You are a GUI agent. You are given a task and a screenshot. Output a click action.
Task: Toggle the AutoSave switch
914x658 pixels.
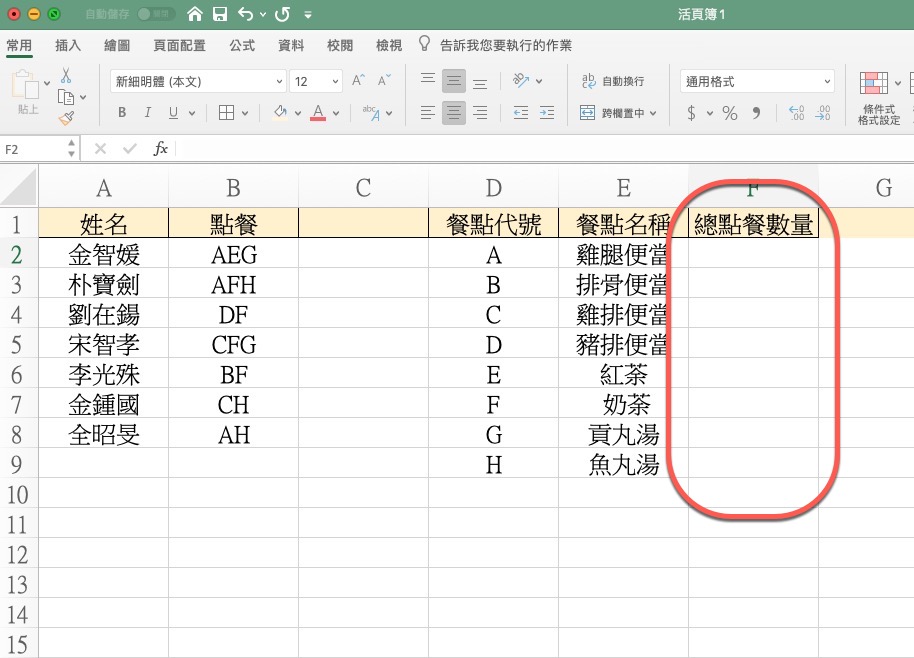(x=156, y=14)
